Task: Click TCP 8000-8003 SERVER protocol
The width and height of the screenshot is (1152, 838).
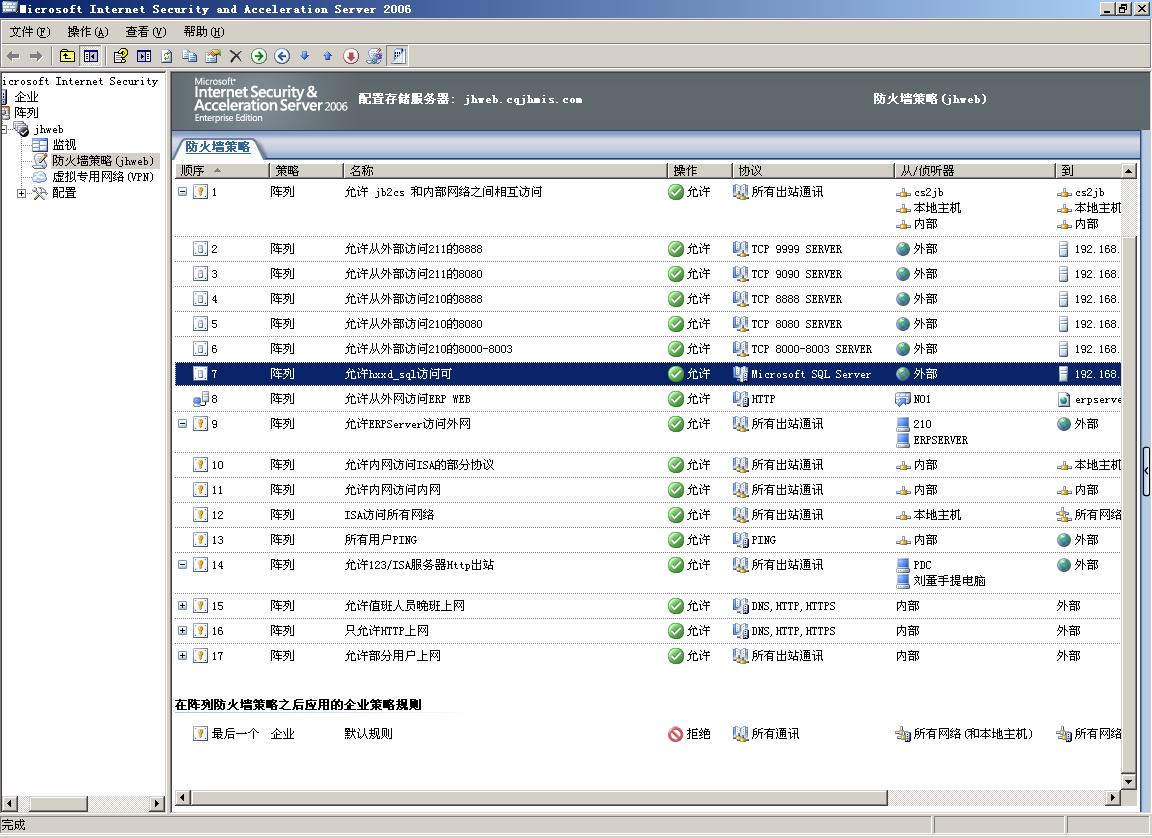Action: coord(811,349)
